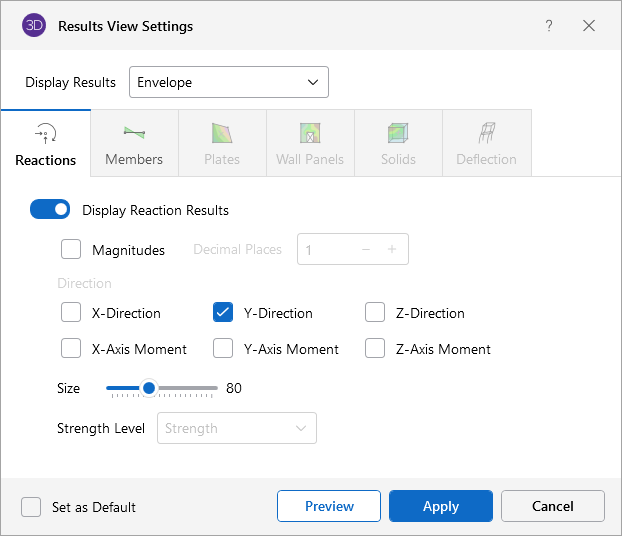Click the Plates tab icon

222,133
